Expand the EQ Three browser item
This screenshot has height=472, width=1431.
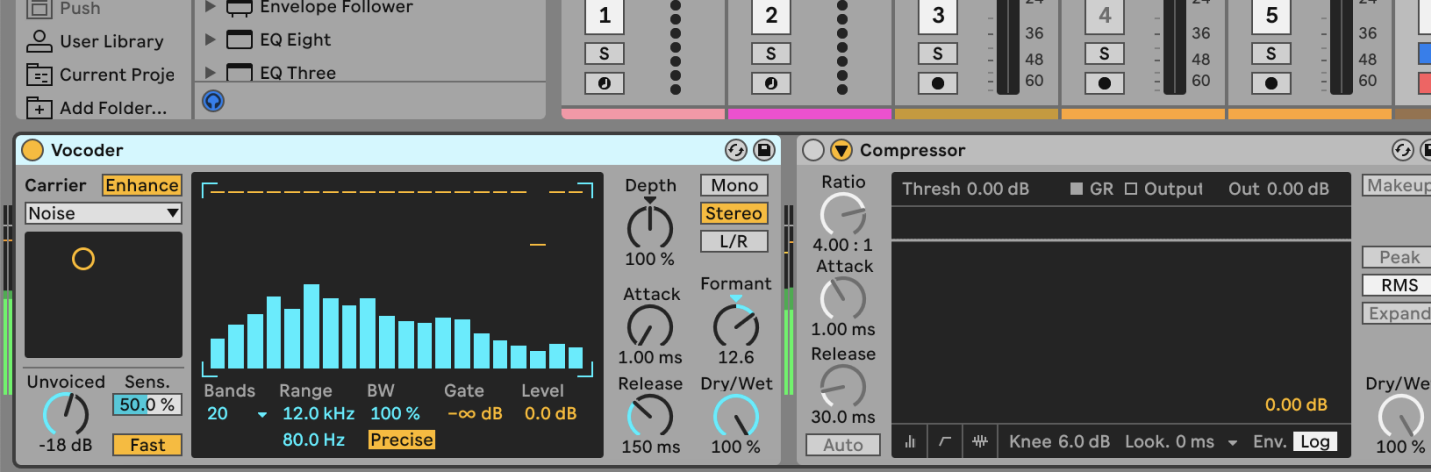[x=210, y=72]
